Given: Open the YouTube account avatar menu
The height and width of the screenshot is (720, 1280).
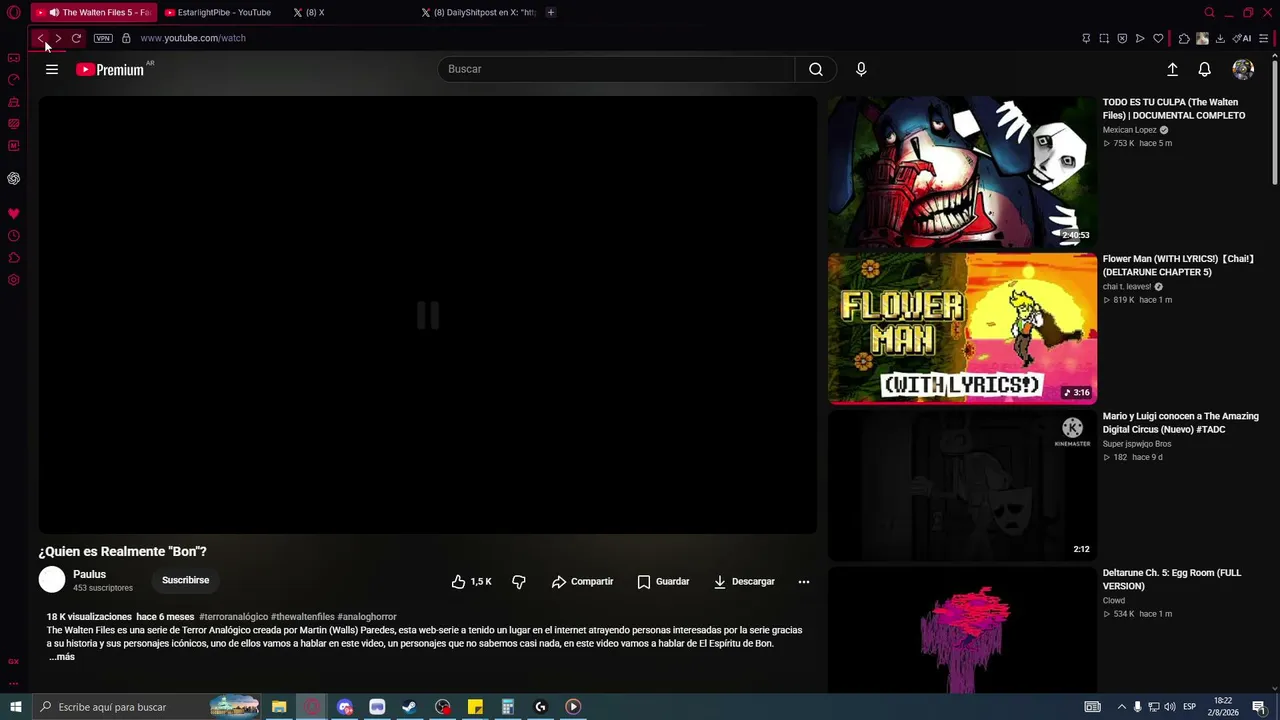Looking at the screenshot, I should 1243,69.
